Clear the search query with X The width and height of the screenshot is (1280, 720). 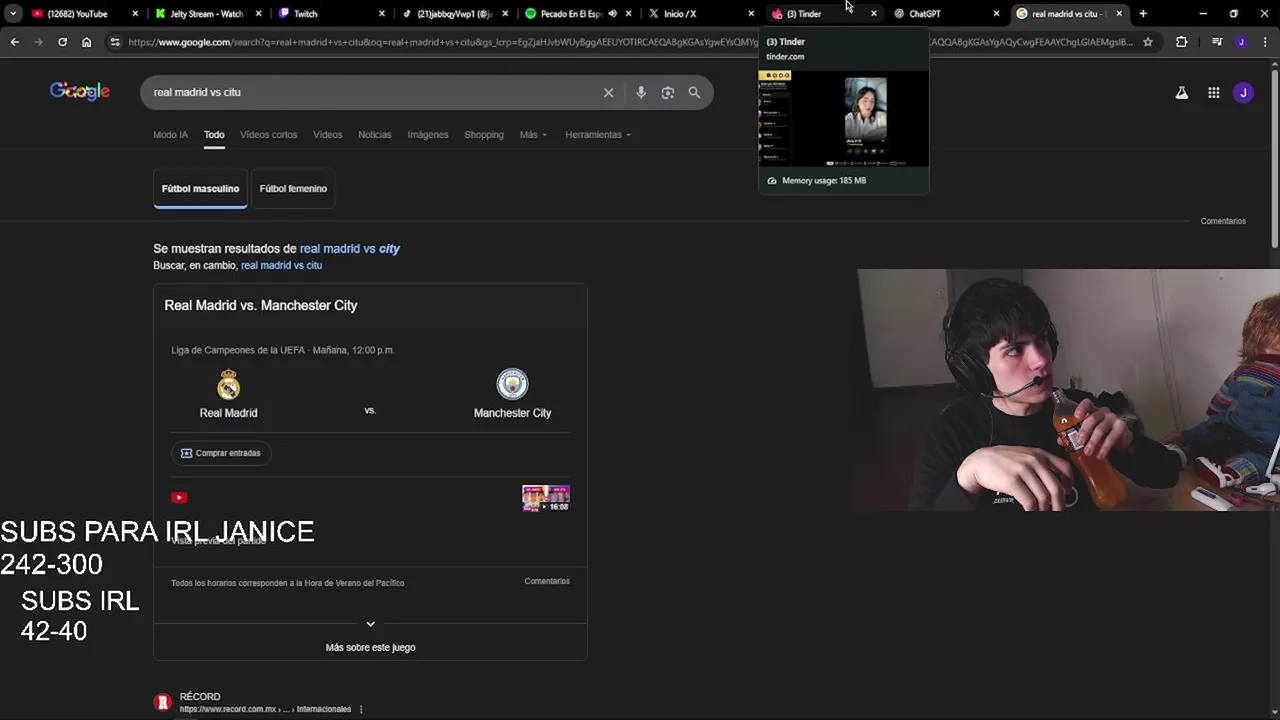pos(608,92)
